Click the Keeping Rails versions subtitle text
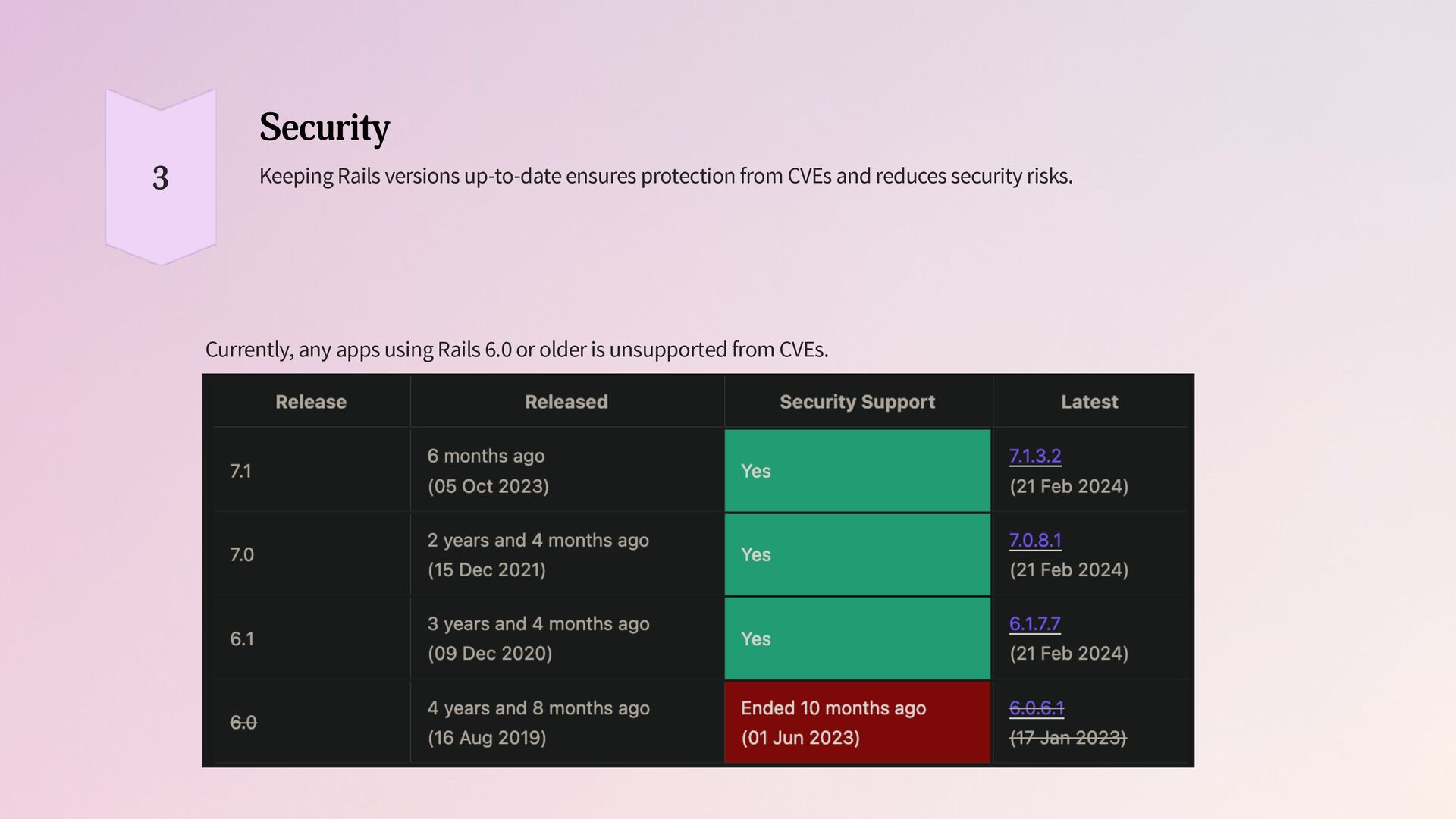Viewport: 1456px width, 819px height. pos(665,176)
